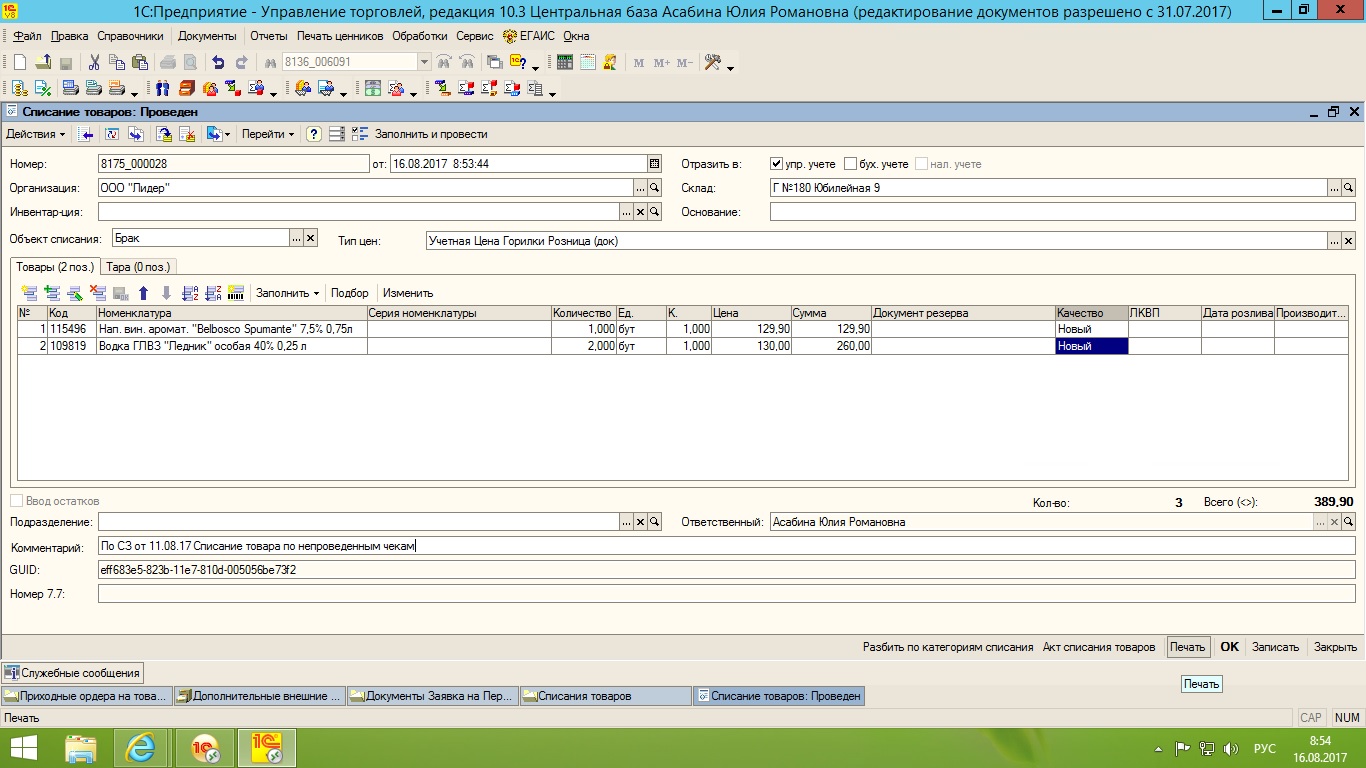This screenshot has width=1366, height=768.
Task: Click the Undo arrow icon
Action: click(218, 62)
